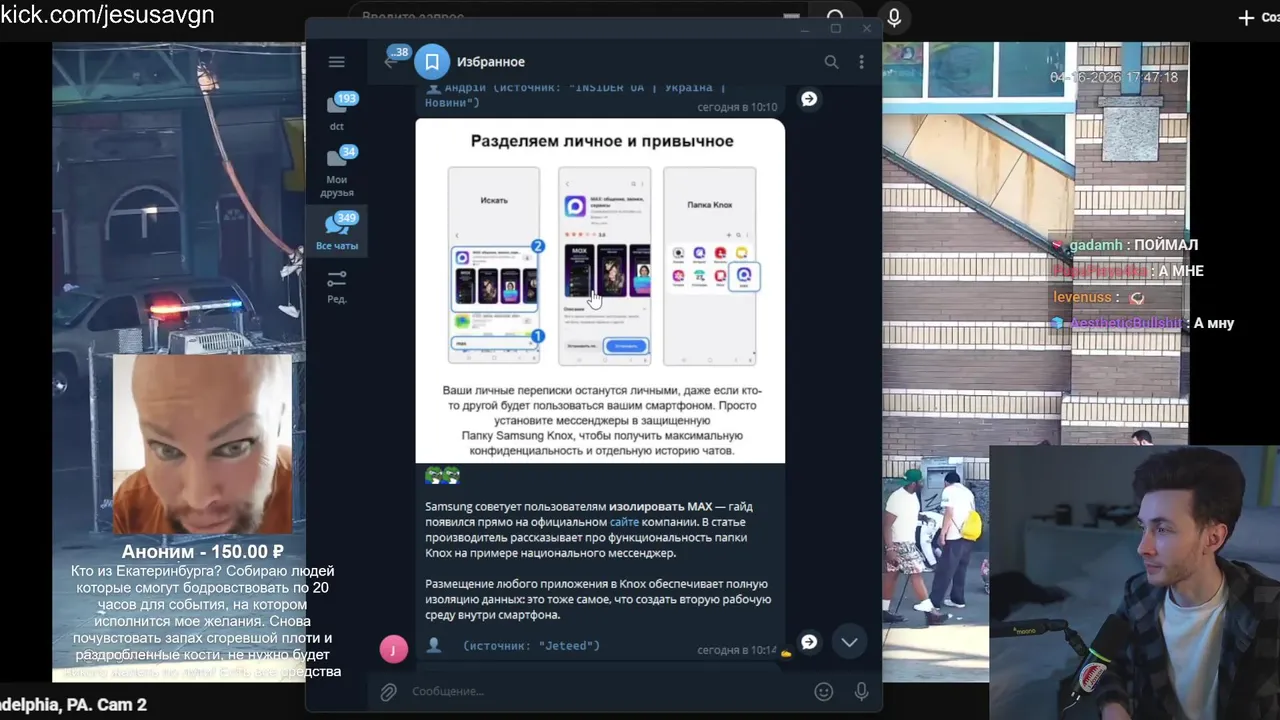Click the streamer webcam overlay
This screenshot has width=1280, height=720.
(x=1135, y=582)
